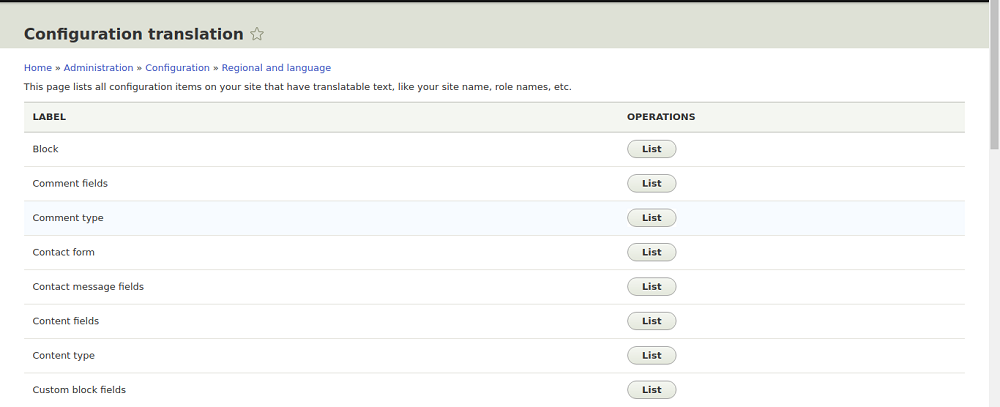
Task: Open the Configuration breadcrumb link
Action: (177, 68)
